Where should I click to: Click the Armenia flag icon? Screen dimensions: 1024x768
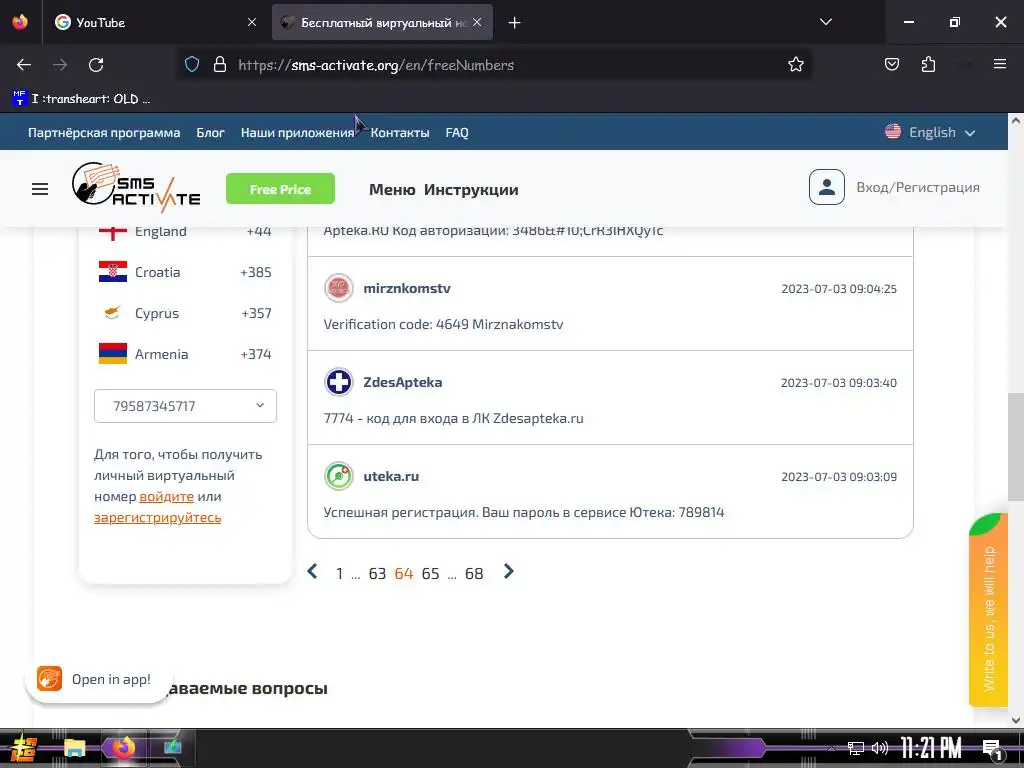coord(113,353)
